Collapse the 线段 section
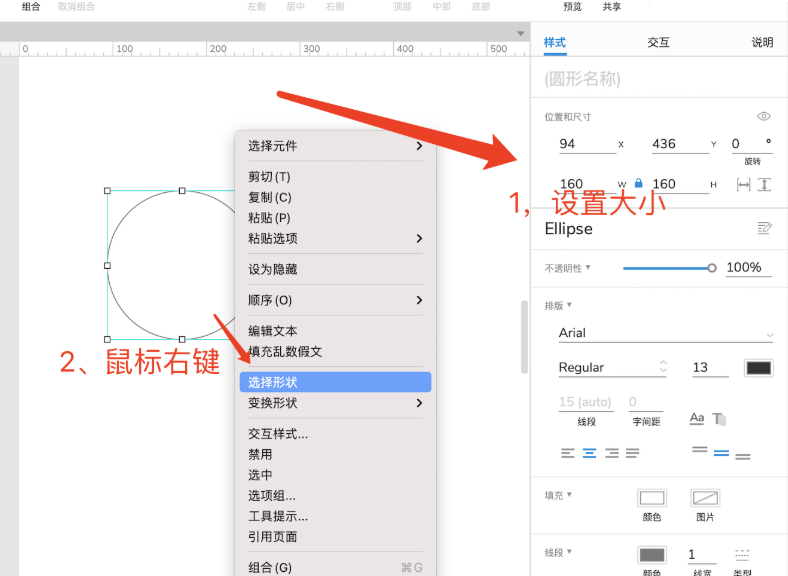The width and height of the screenshot is (788, 576). coord(558,552)
